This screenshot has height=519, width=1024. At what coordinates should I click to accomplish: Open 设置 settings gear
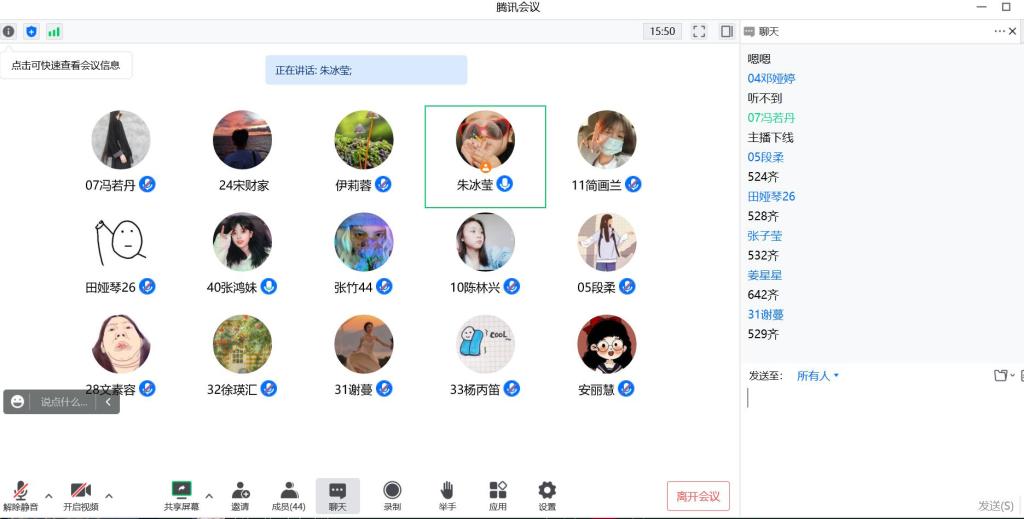547,495
